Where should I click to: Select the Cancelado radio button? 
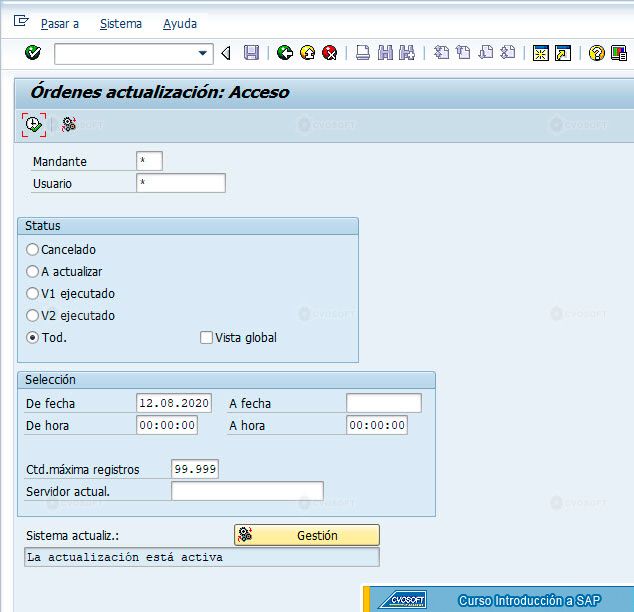tap(32, 249)
